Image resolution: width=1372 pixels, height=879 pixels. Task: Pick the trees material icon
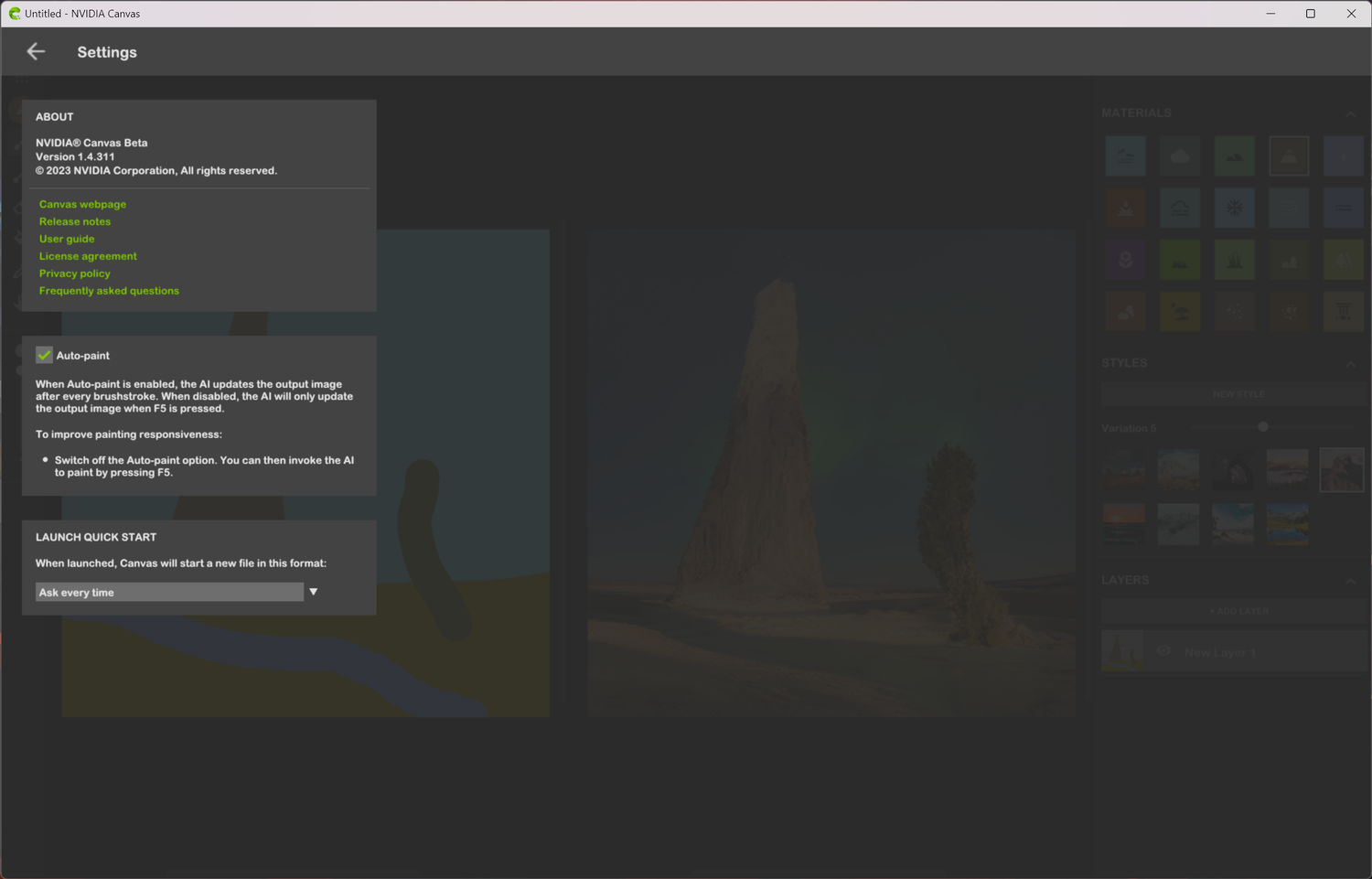pos(1344,261)
